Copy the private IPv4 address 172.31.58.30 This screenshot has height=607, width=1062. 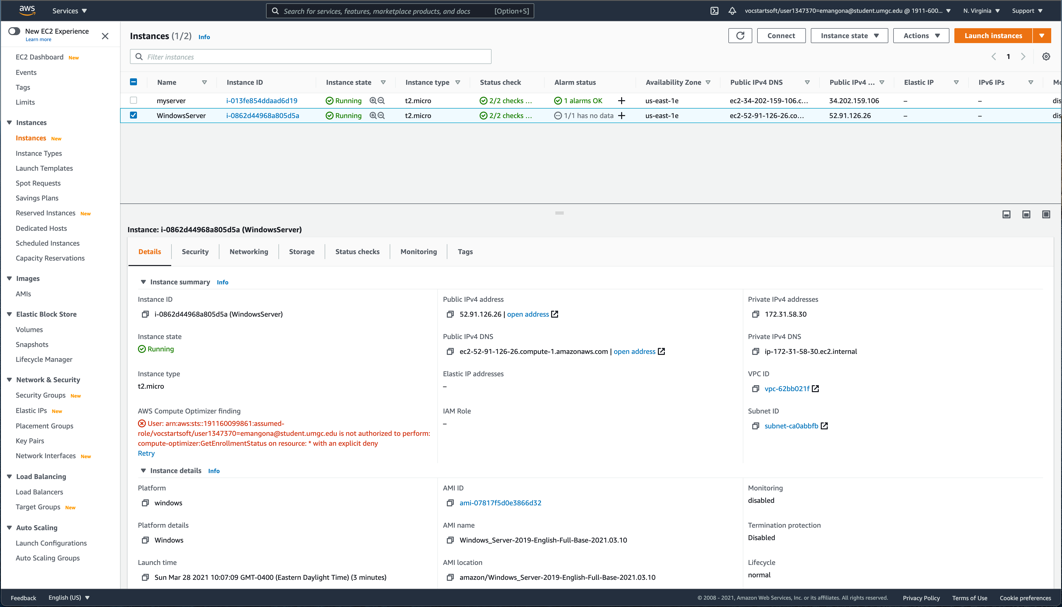(755, 314)
